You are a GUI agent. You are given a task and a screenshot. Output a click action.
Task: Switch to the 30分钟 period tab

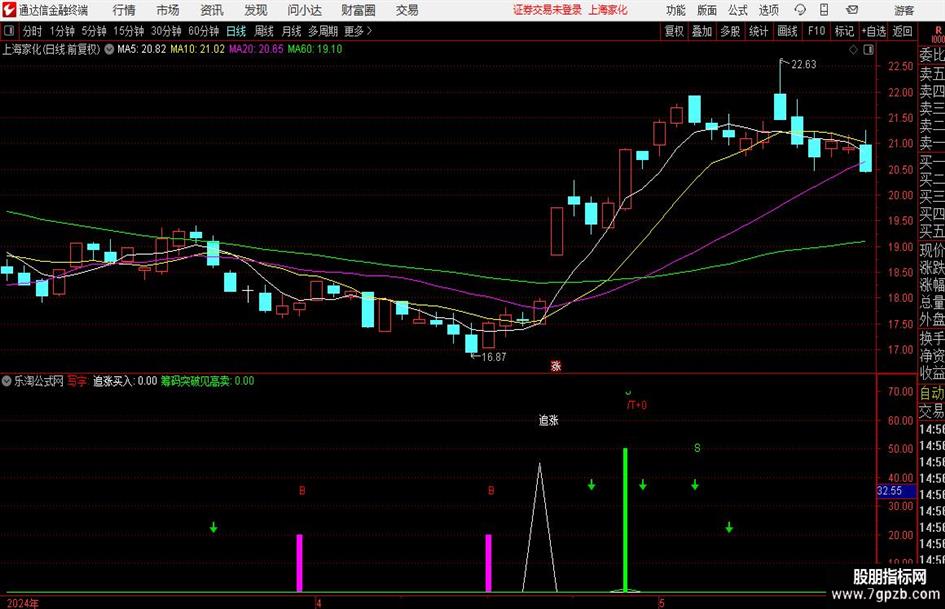coord(166,31)
